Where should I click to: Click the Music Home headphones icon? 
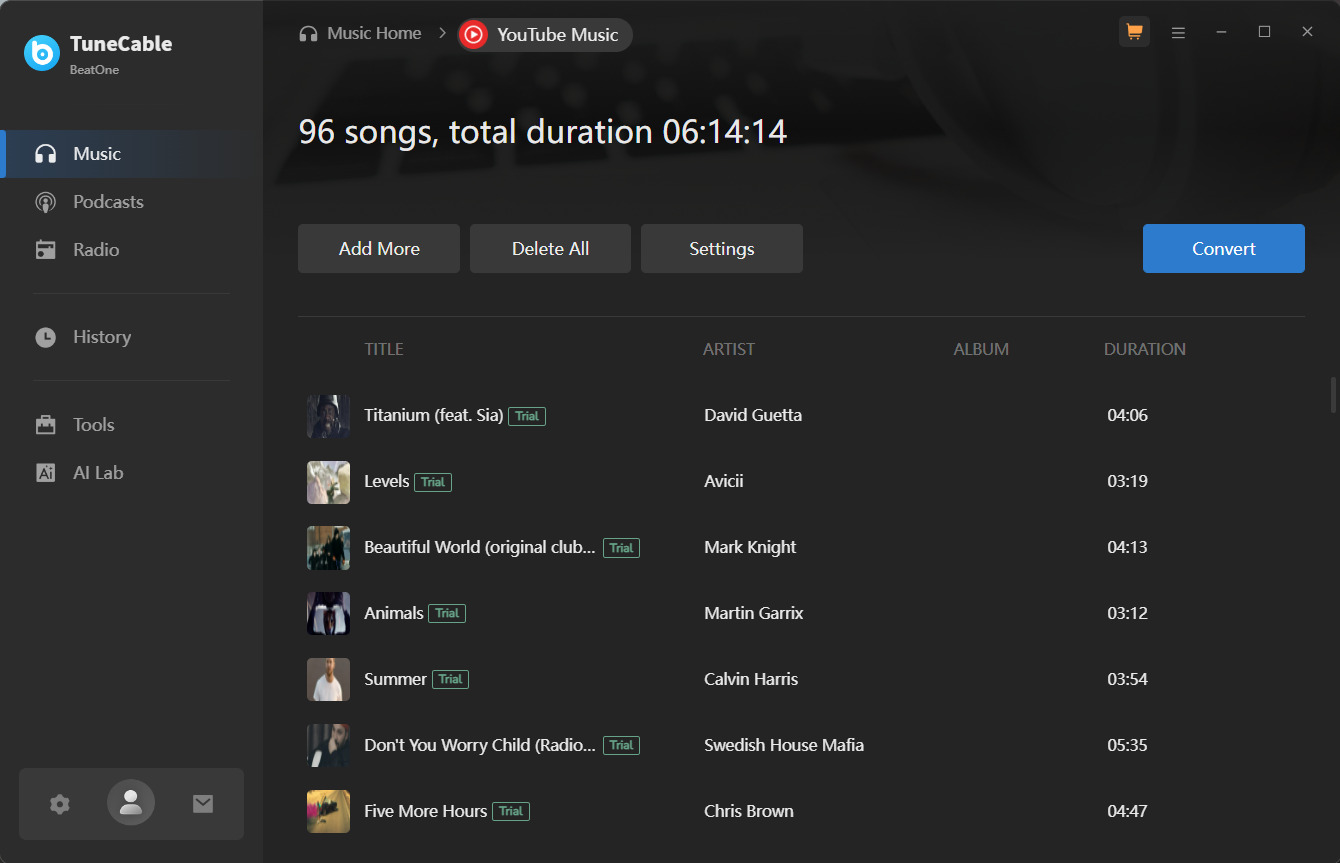[309, 34]
